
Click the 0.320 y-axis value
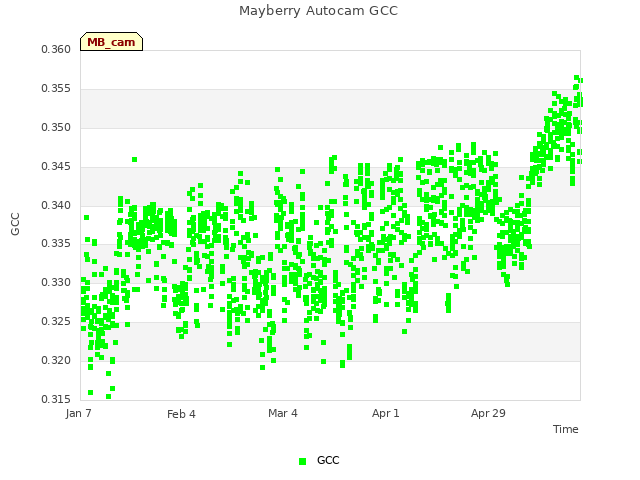point(56,360)
